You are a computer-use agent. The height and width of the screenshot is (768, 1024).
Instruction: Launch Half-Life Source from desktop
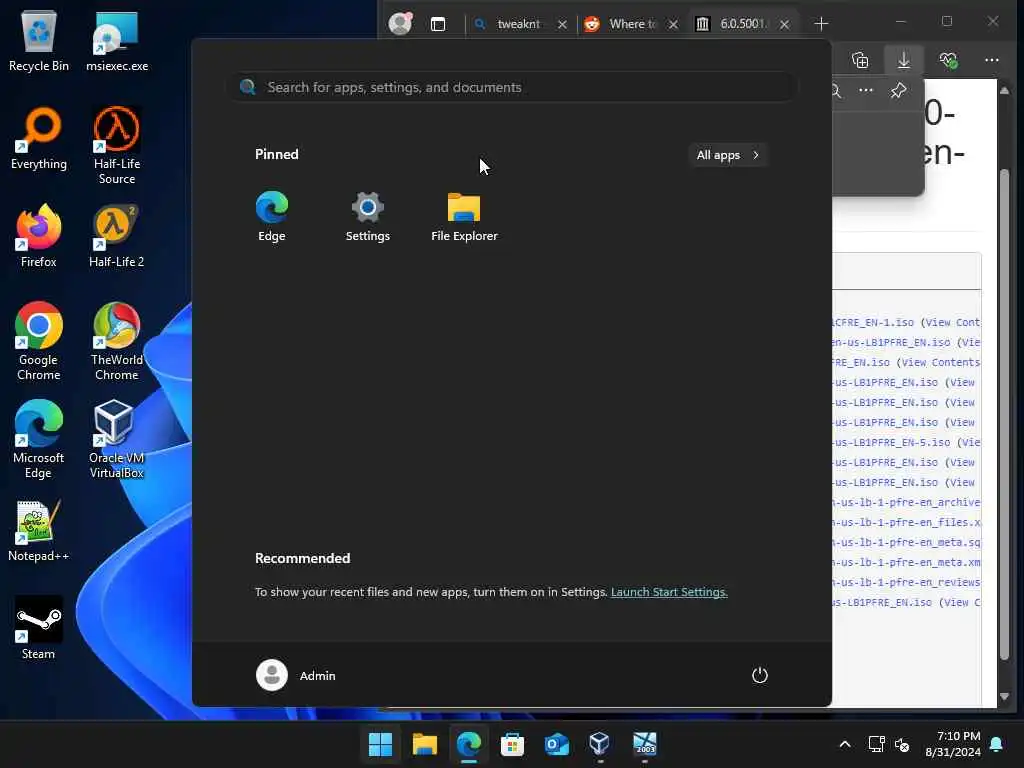(117, 146)
